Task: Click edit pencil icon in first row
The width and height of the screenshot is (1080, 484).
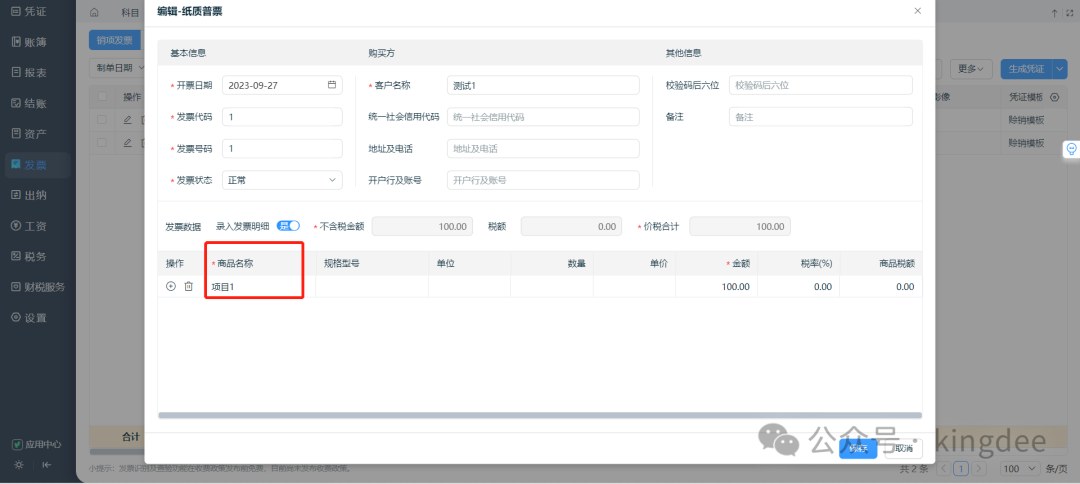Action: coord(127,120)
